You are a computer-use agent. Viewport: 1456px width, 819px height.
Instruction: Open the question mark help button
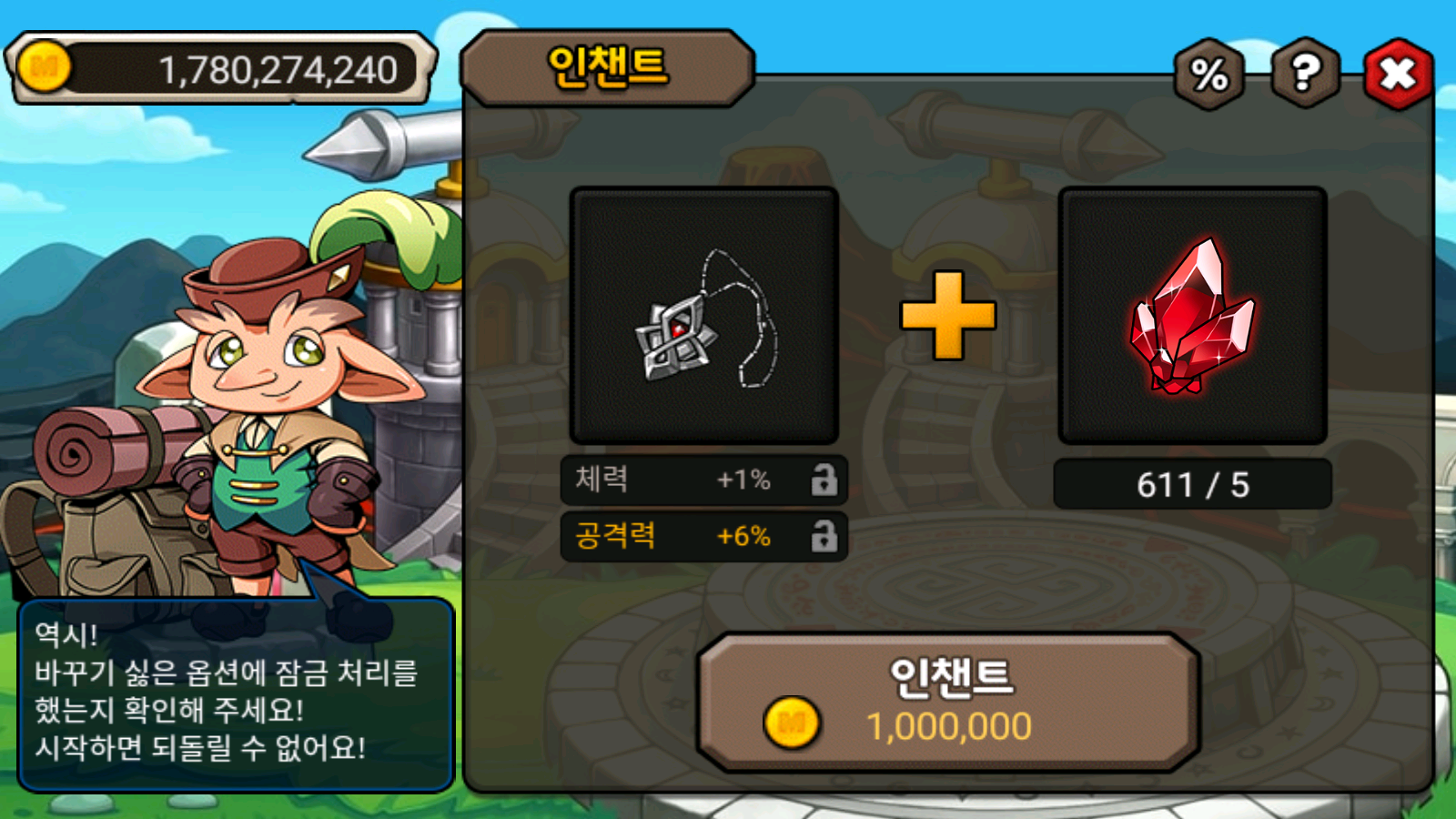pyautogui.click(x=1305, y=73)
